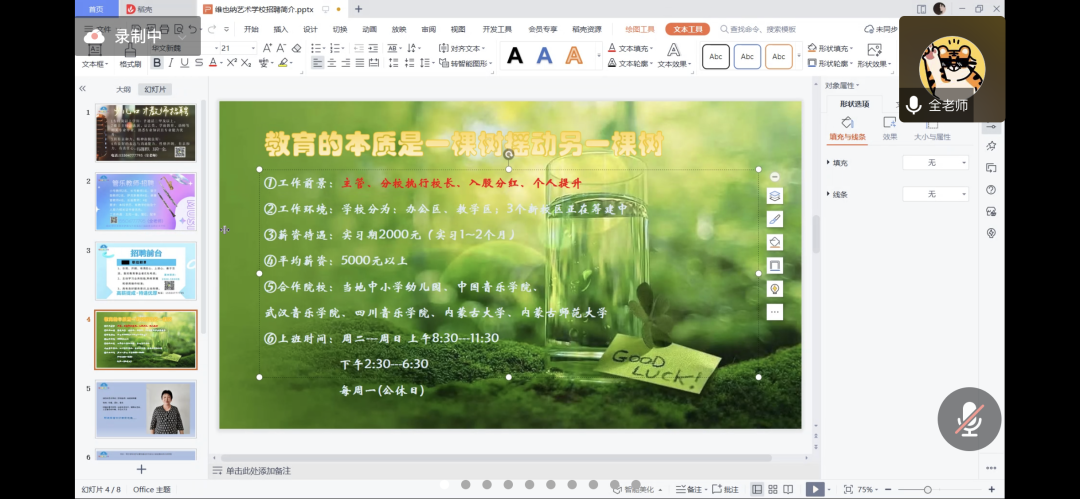The height and width of the screenshot is (499, 1080).
Task: Open 文本填充 dropdown
Action: (632, 49)
